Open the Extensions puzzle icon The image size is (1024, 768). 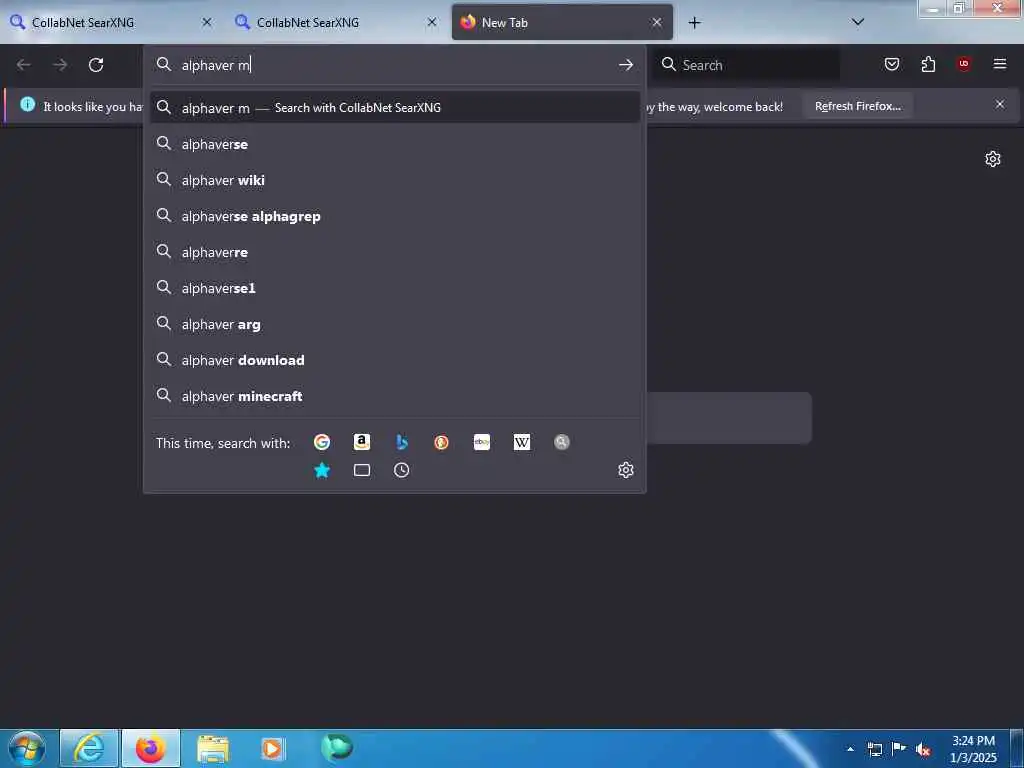928,64
